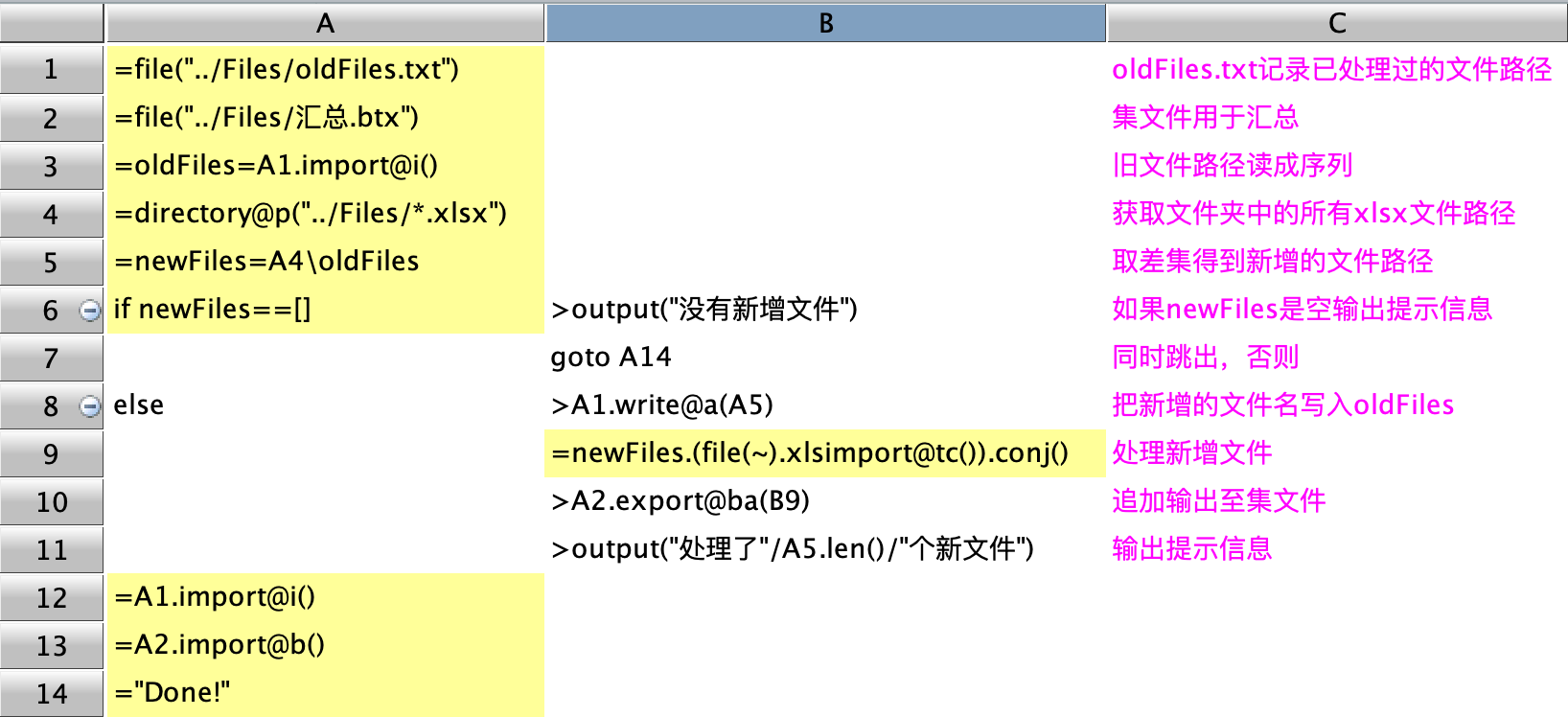The height and width of the screenshot is (717, 1568).
Task: Click comment '取差集得到新增的文件路径'
Action: tap(1272, 262)
